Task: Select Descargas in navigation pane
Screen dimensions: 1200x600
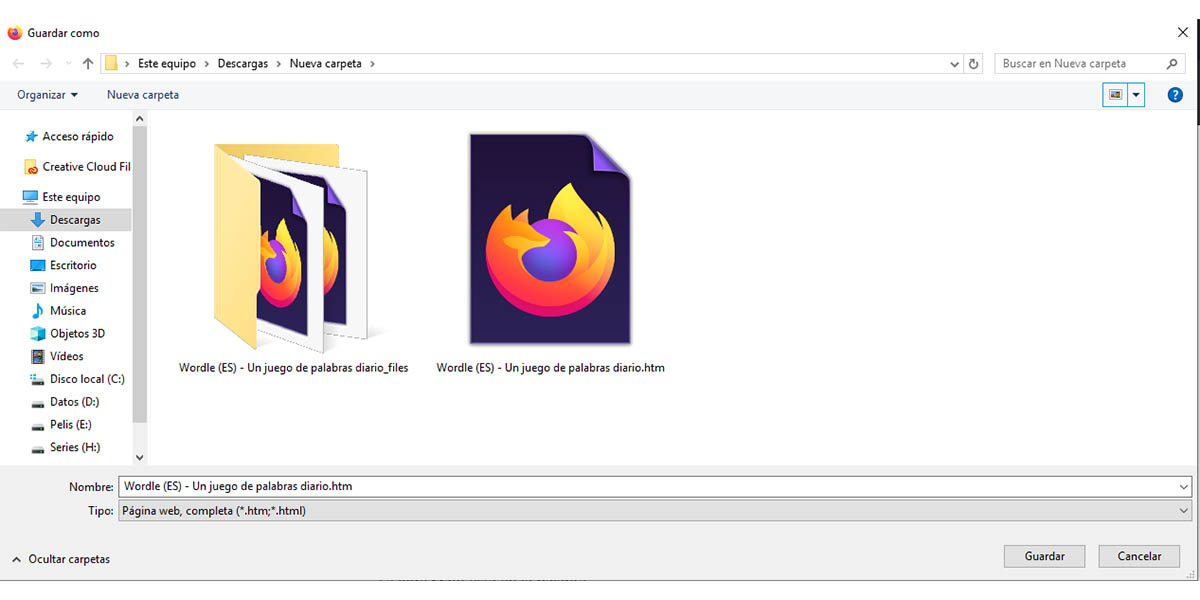Action: [x=77, y=220]
